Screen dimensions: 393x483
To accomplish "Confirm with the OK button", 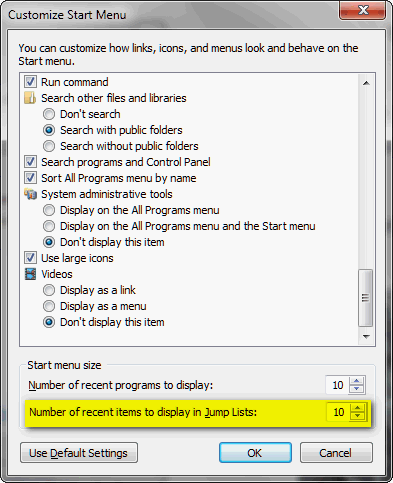I will [x=255, y=453].
